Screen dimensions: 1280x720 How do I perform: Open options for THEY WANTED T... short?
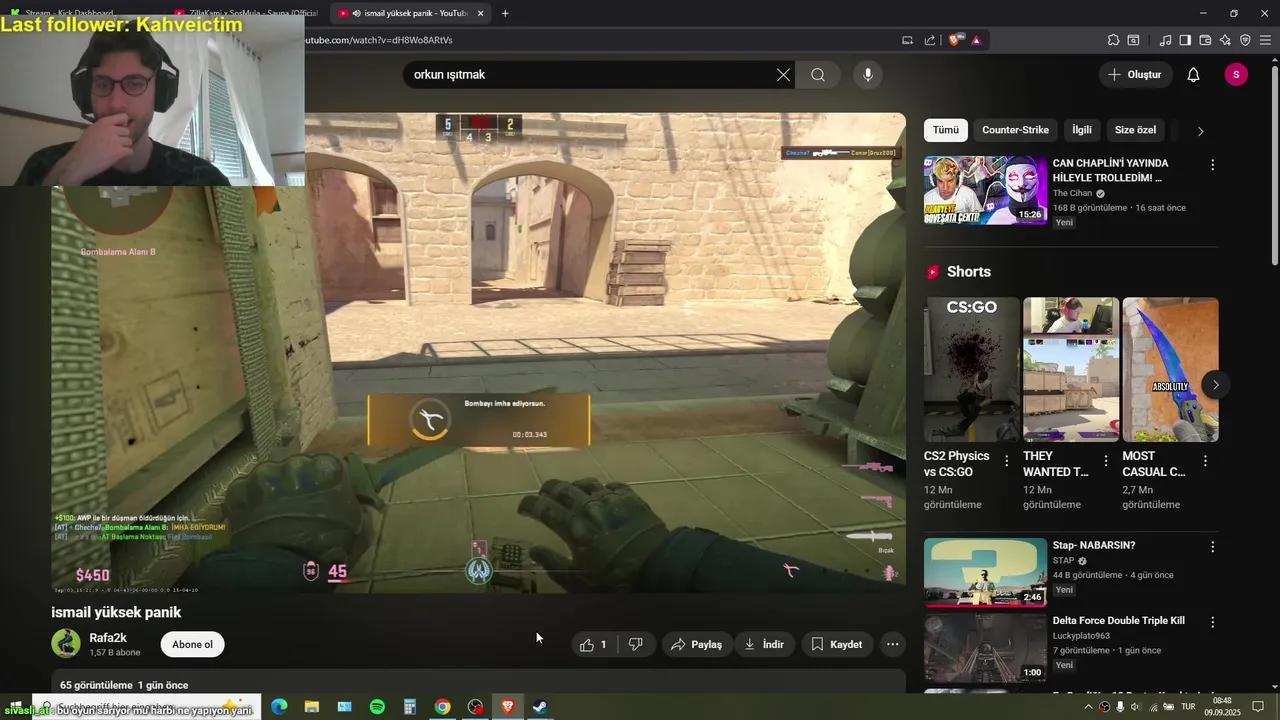pos(1106,461)
